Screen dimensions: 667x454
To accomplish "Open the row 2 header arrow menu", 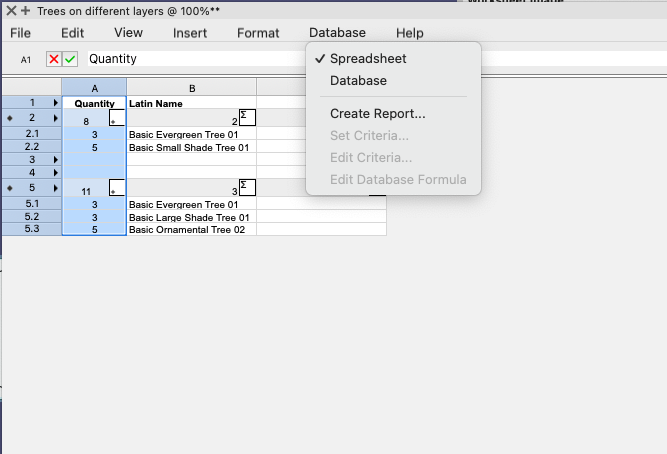I will 54,118.
